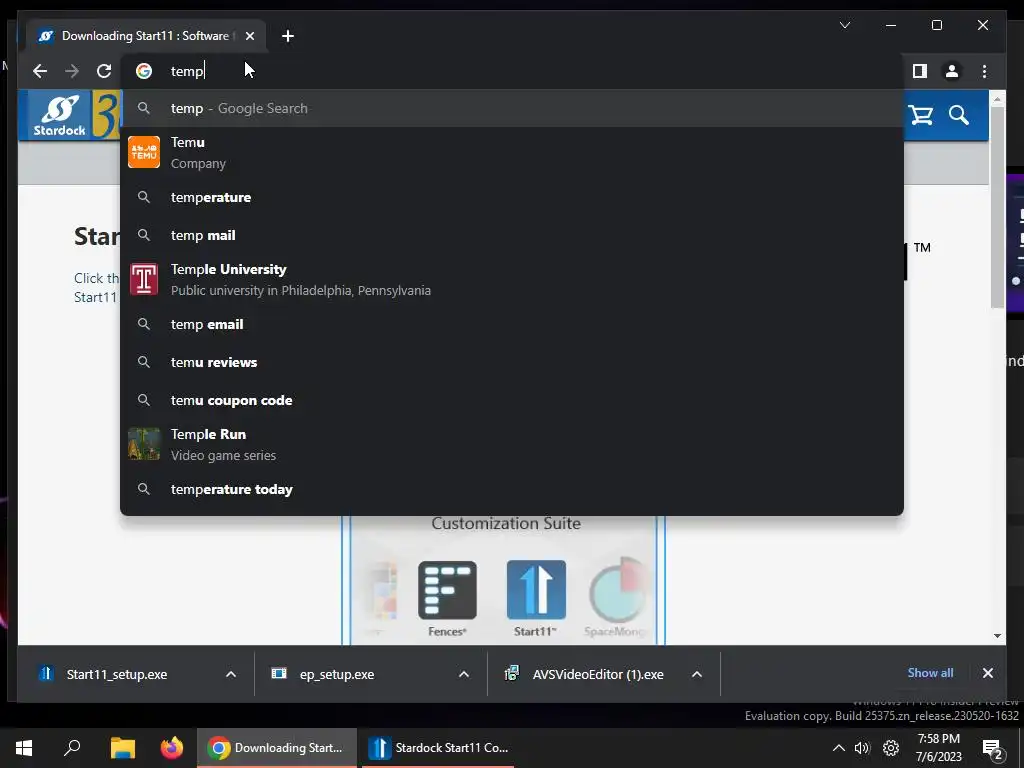Pick the 'temperature' search suggestion
This screenshot has width=1024, height=768.
coord(512,197)
